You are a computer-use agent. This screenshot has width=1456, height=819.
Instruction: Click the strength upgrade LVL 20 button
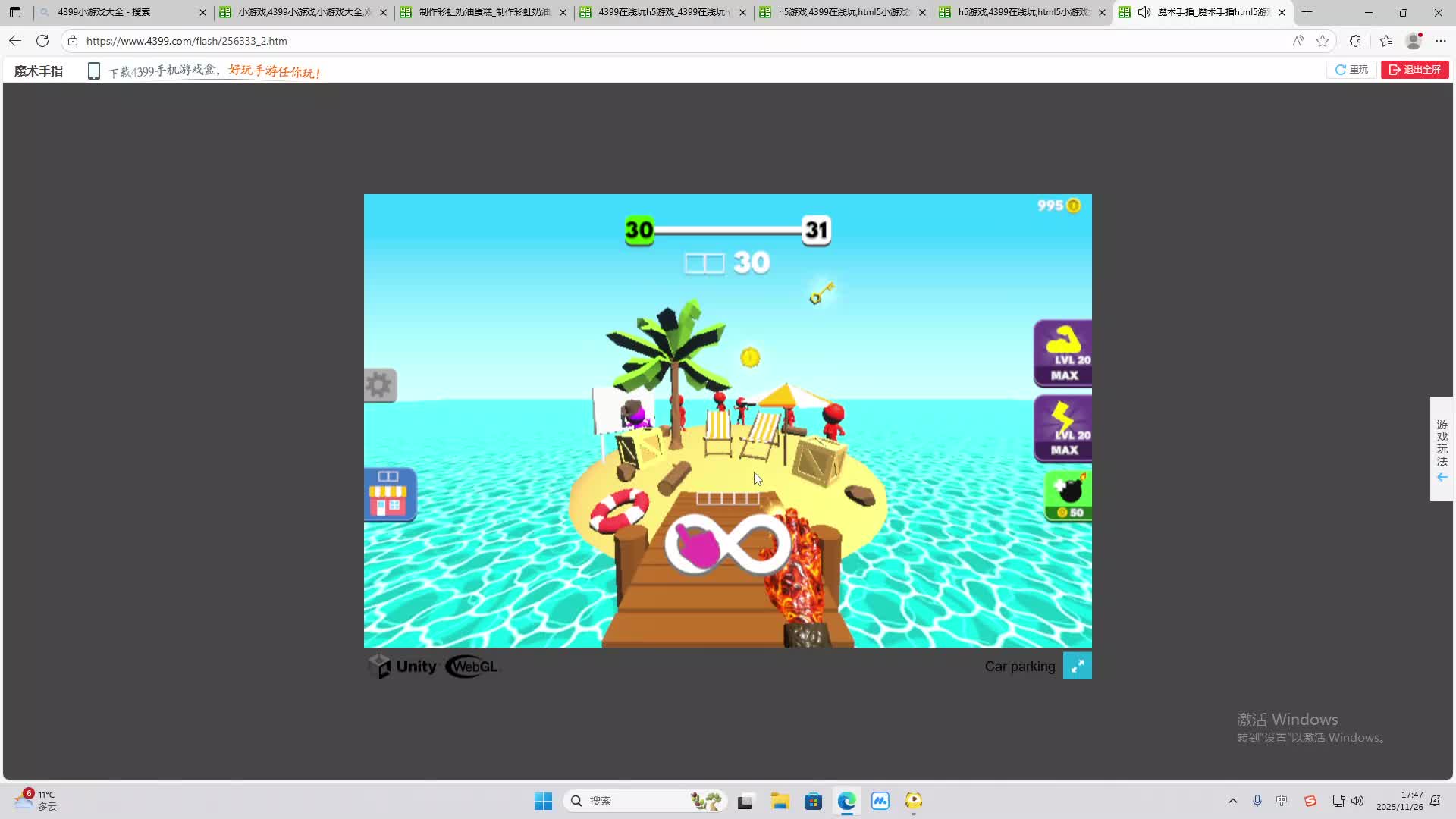(1063, 353)
